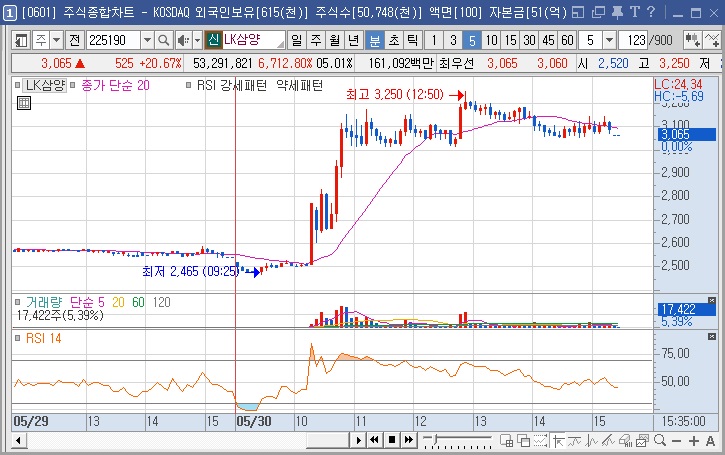Image resolution: width=725 pixels, height=455 pixels.
Task: Select the 주 weekly period toggle
Action: 315,40
